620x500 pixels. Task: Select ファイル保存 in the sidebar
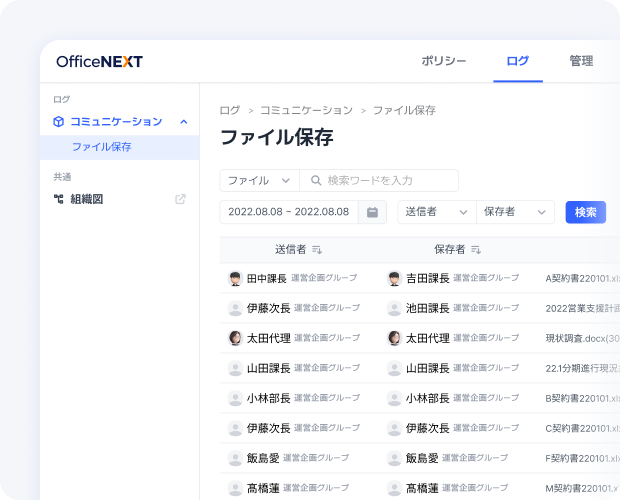pyautogui.click(x=101, y=147)
